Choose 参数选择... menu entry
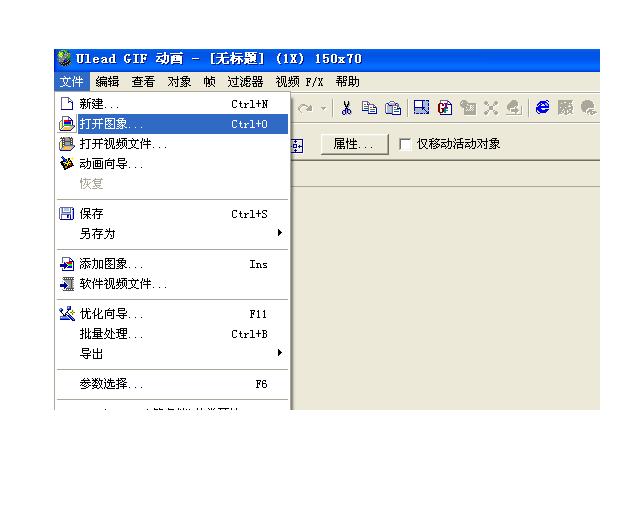Viewport: 640px width, 512px height. pyautogui.click(x=173, y=384)
